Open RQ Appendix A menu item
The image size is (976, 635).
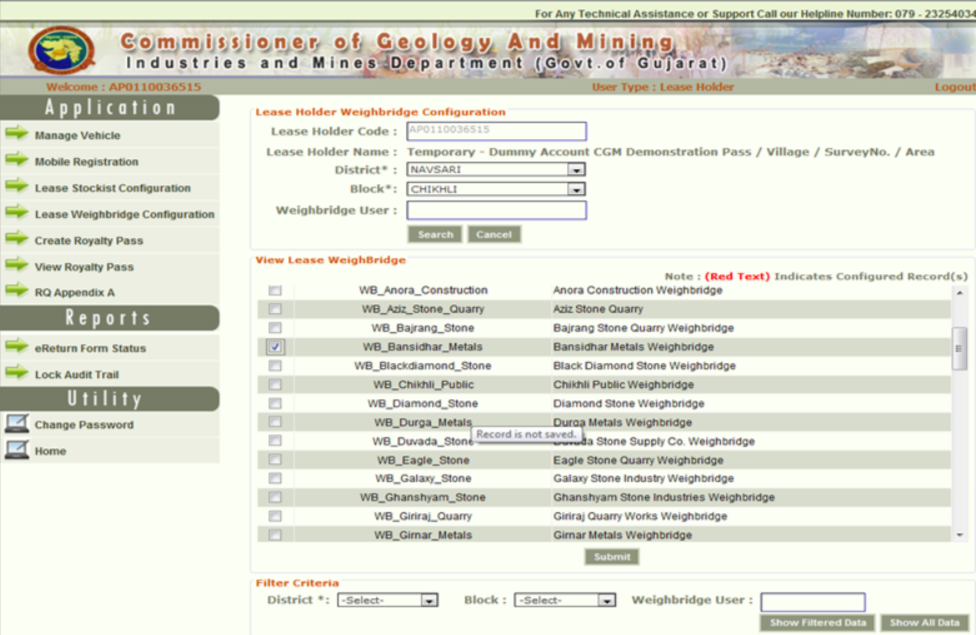coord(75,293)
